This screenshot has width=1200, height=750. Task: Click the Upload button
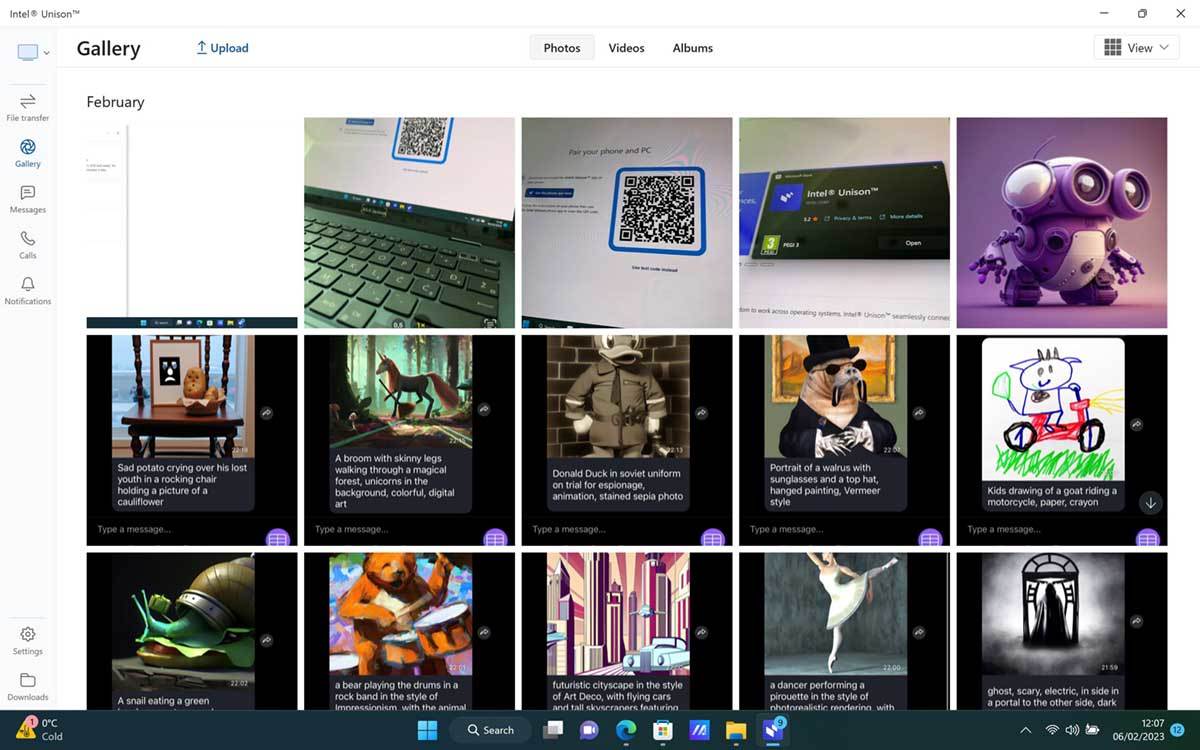pyautogui.click(x=221, y=47)
